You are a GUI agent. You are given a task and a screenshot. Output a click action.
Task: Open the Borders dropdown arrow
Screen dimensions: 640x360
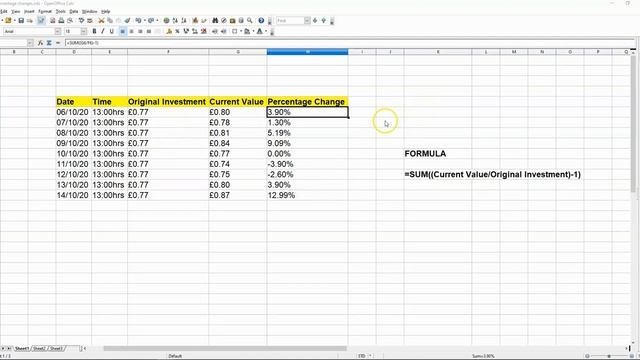[241, 31]
